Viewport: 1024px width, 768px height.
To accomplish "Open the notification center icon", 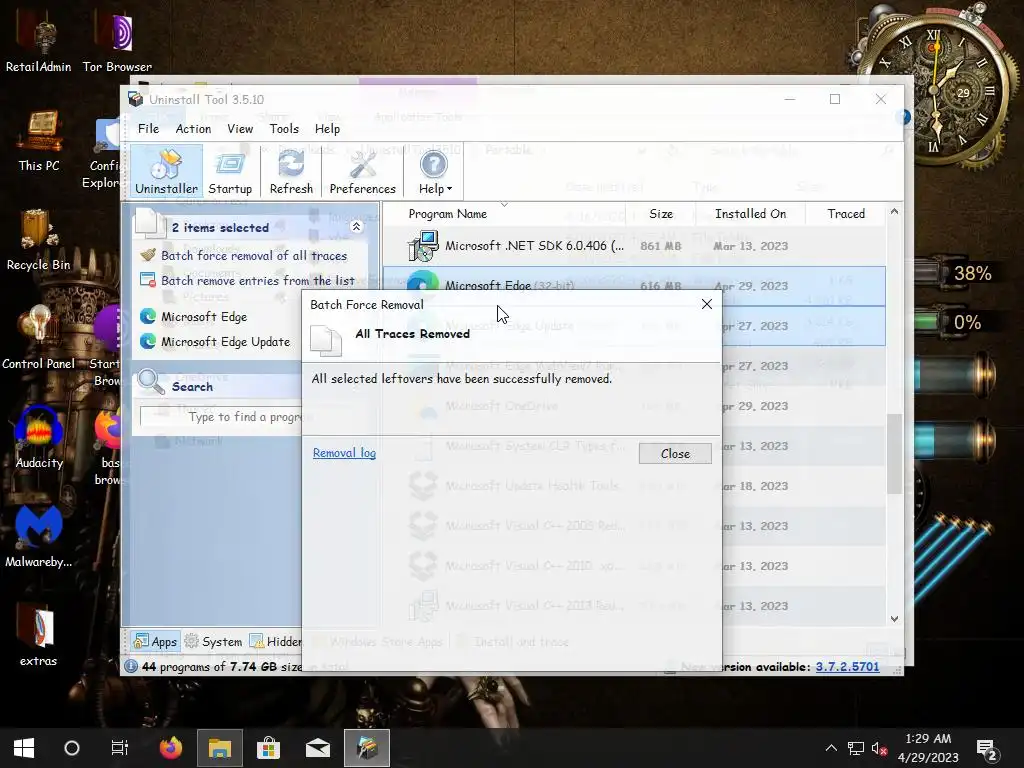I will point(986,749).
